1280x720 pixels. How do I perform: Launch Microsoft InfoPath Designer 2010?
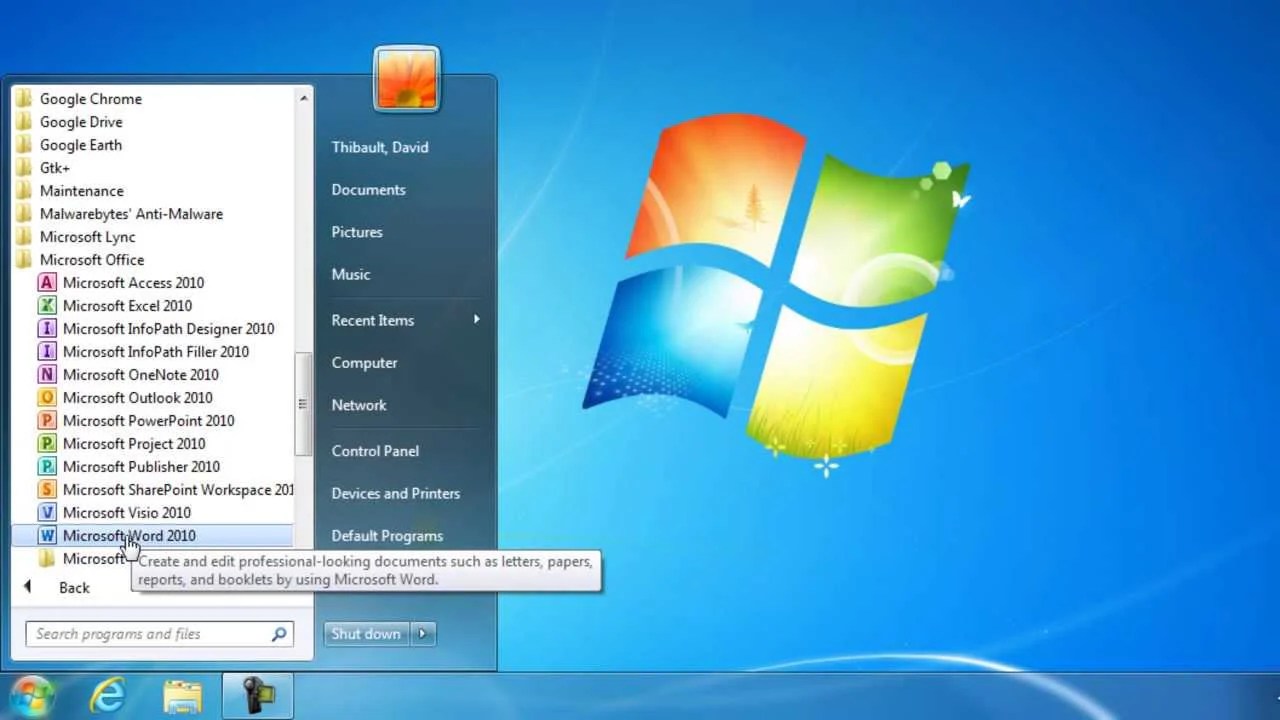168,328
